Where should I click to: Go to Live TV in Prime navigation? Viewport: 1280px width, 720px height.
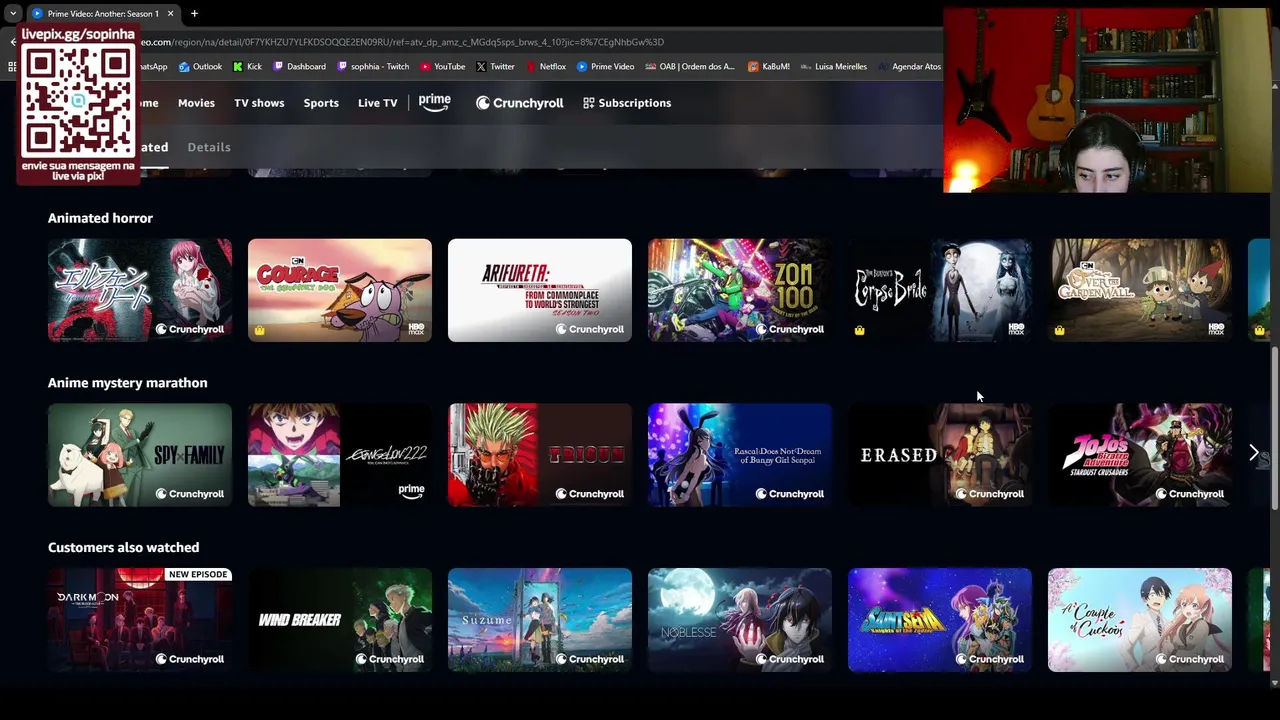[x=377, y=103]
